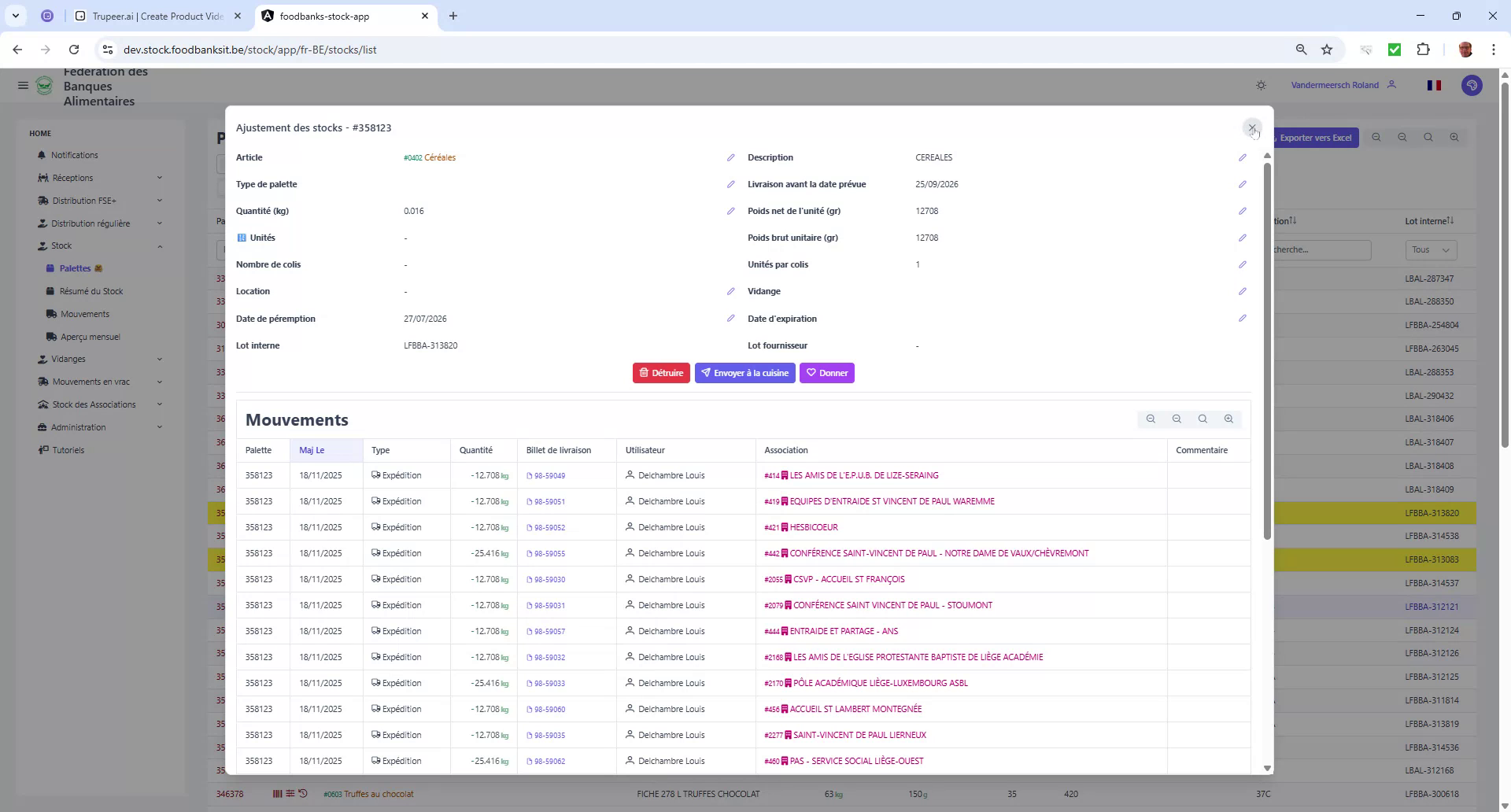Switch language via the French flag icon
This screenshot has height=812, width=1511.
click(x=1434, y=85)
